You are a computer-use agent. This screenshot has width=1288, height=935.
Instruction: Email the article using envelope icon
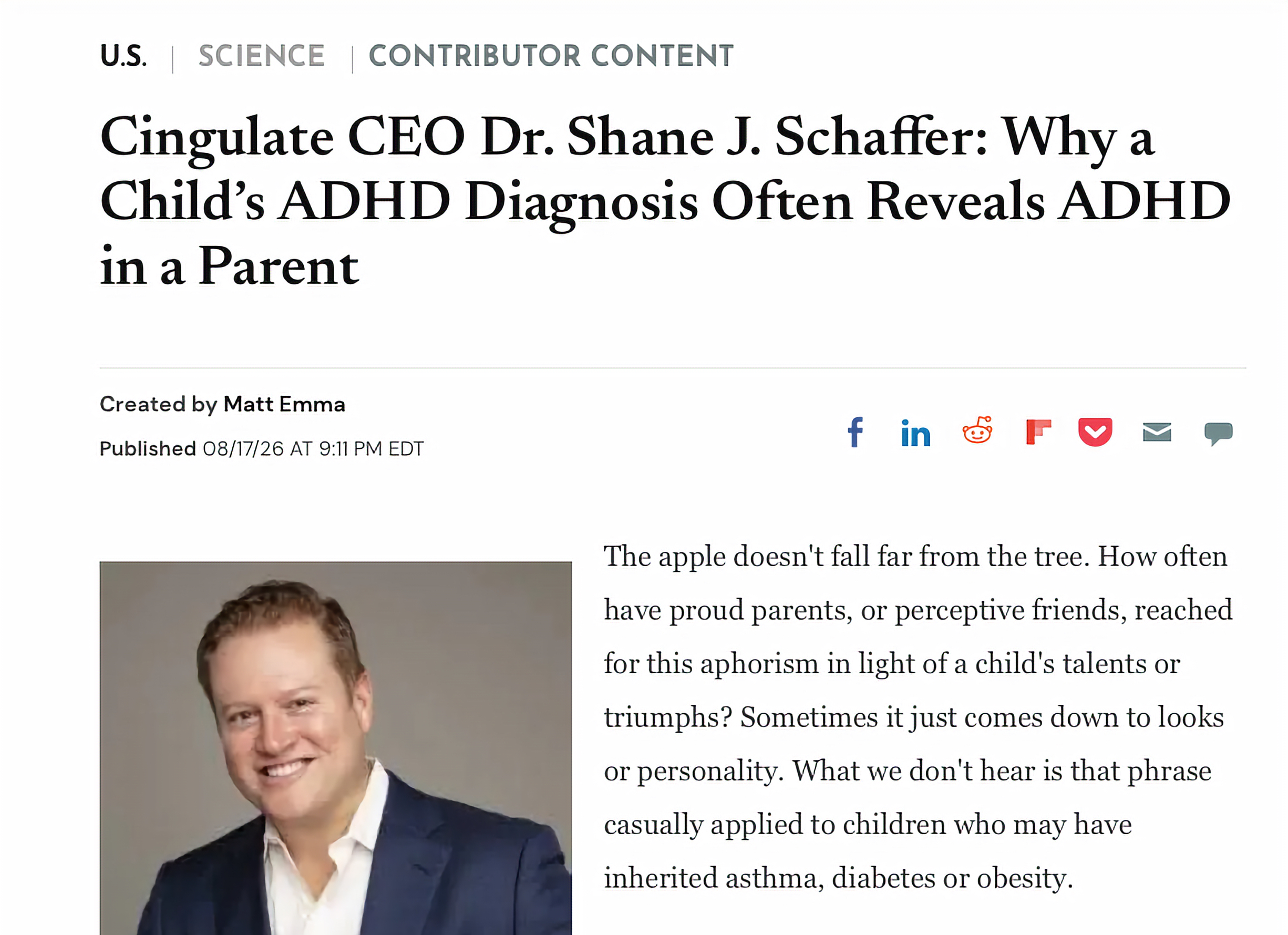click(1157, 432)
